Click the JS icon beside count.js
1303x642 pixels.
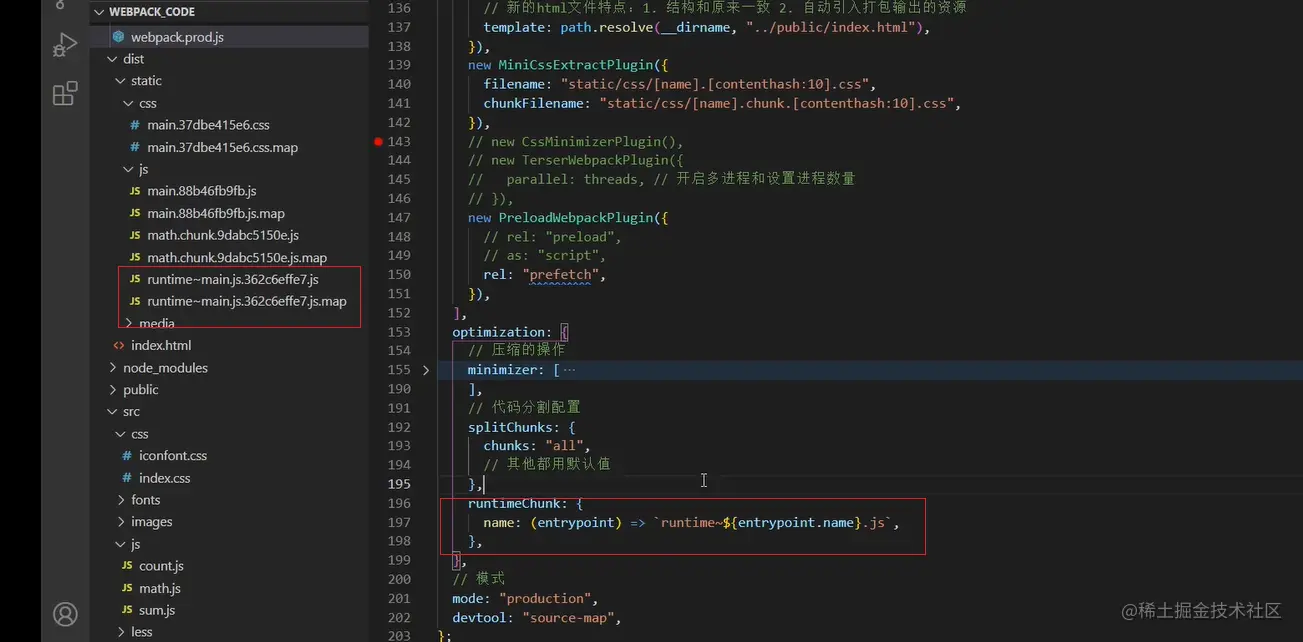[x=128, y=566]
